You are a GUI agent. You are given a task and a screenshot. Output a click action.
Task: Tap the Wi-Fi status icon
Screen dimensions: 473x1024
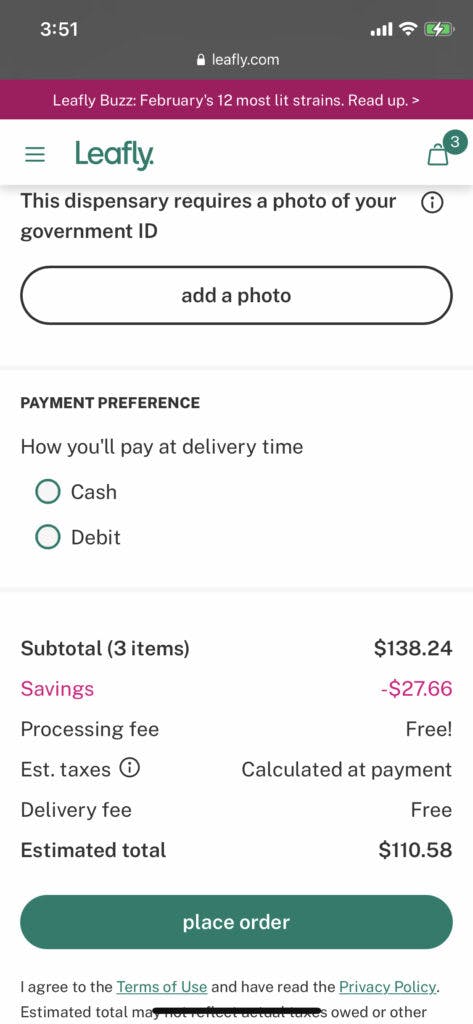coord(408,29)
